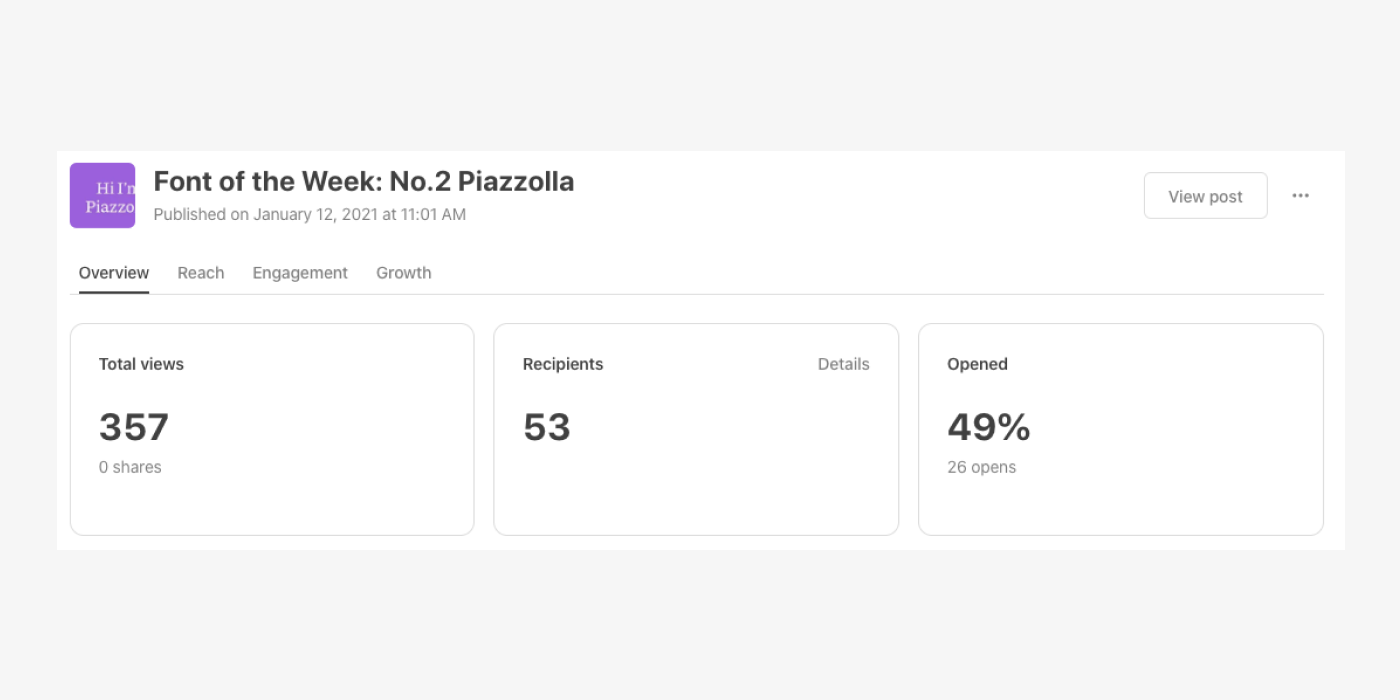The width and height of the screenshot is (1400, 700).
Task: Click the published date text
Action: pyautogui.click(x=309, y=214)
